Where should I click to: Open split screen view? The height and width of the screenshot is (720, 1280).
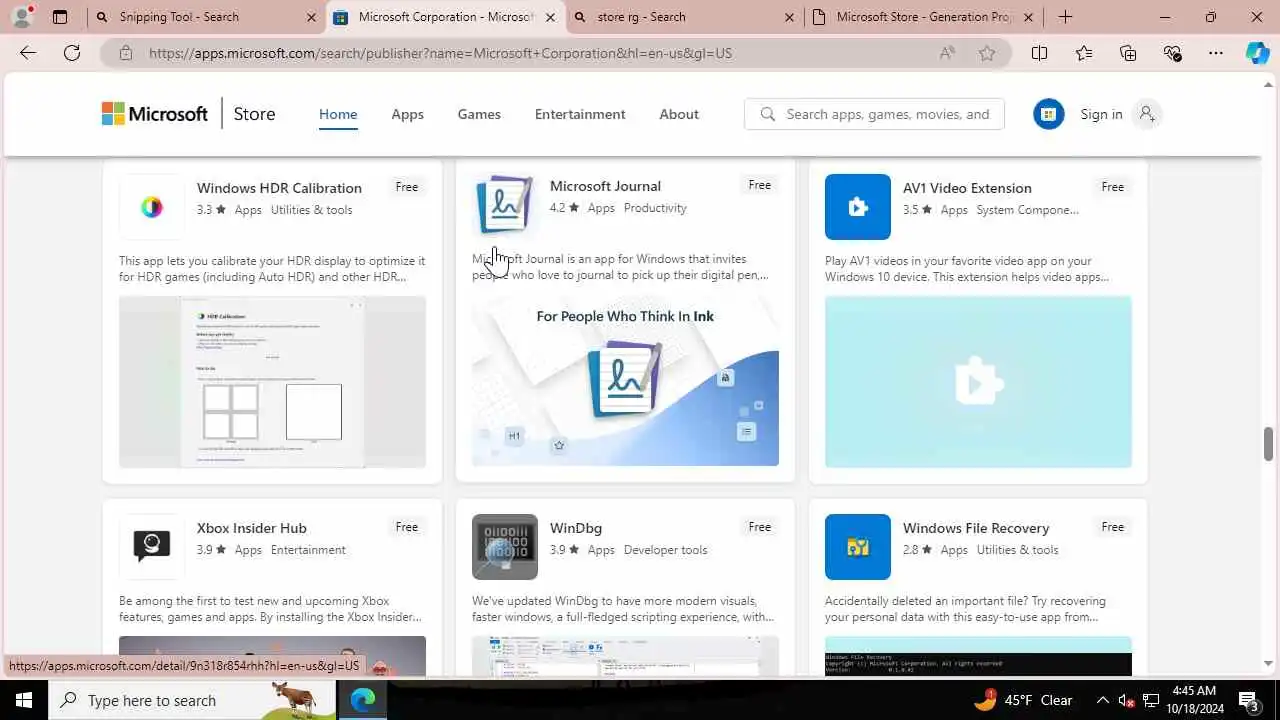[x=1040, y=53]
